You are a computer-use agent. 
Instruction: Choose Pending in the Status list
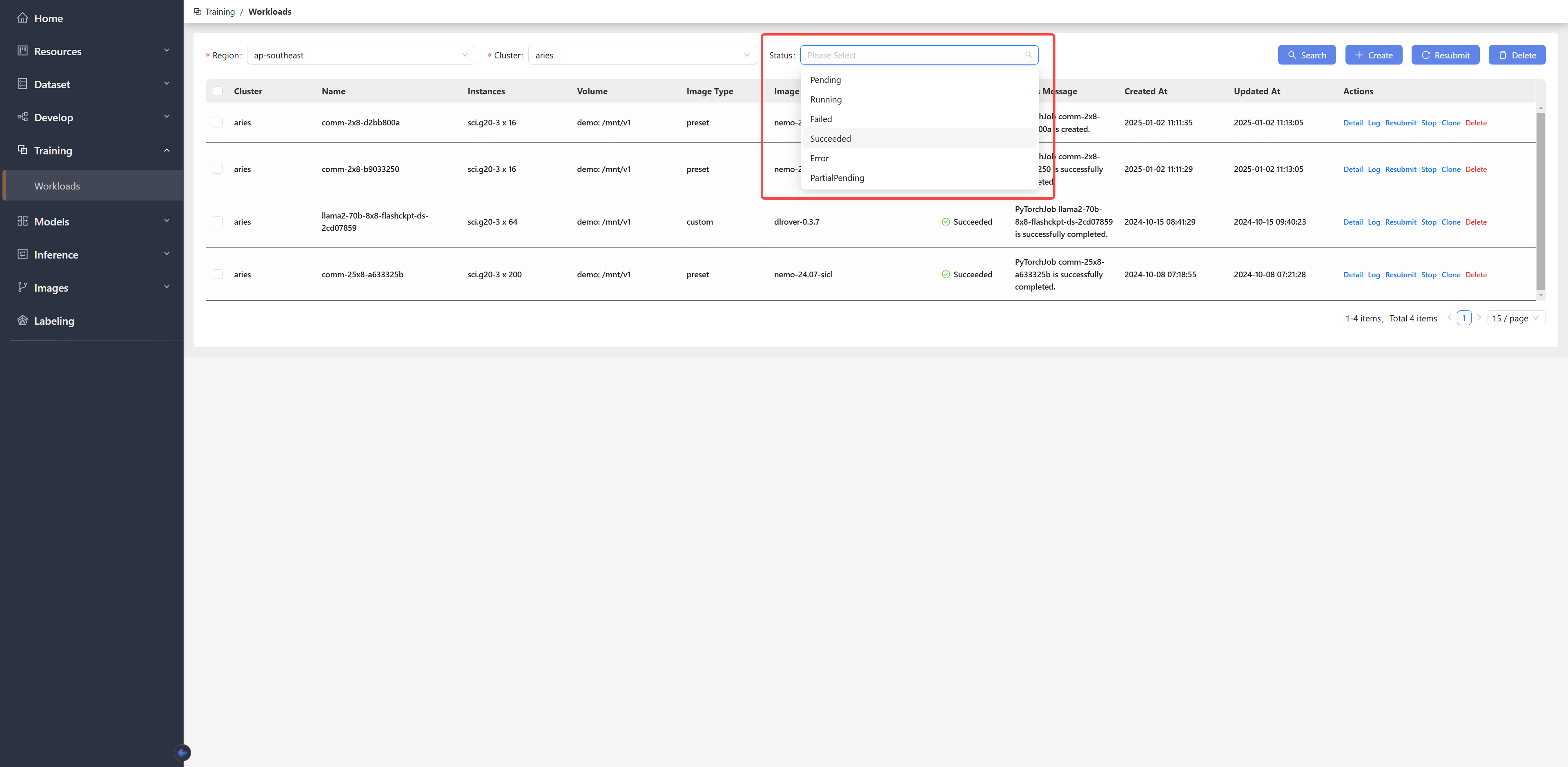[919, 80]
